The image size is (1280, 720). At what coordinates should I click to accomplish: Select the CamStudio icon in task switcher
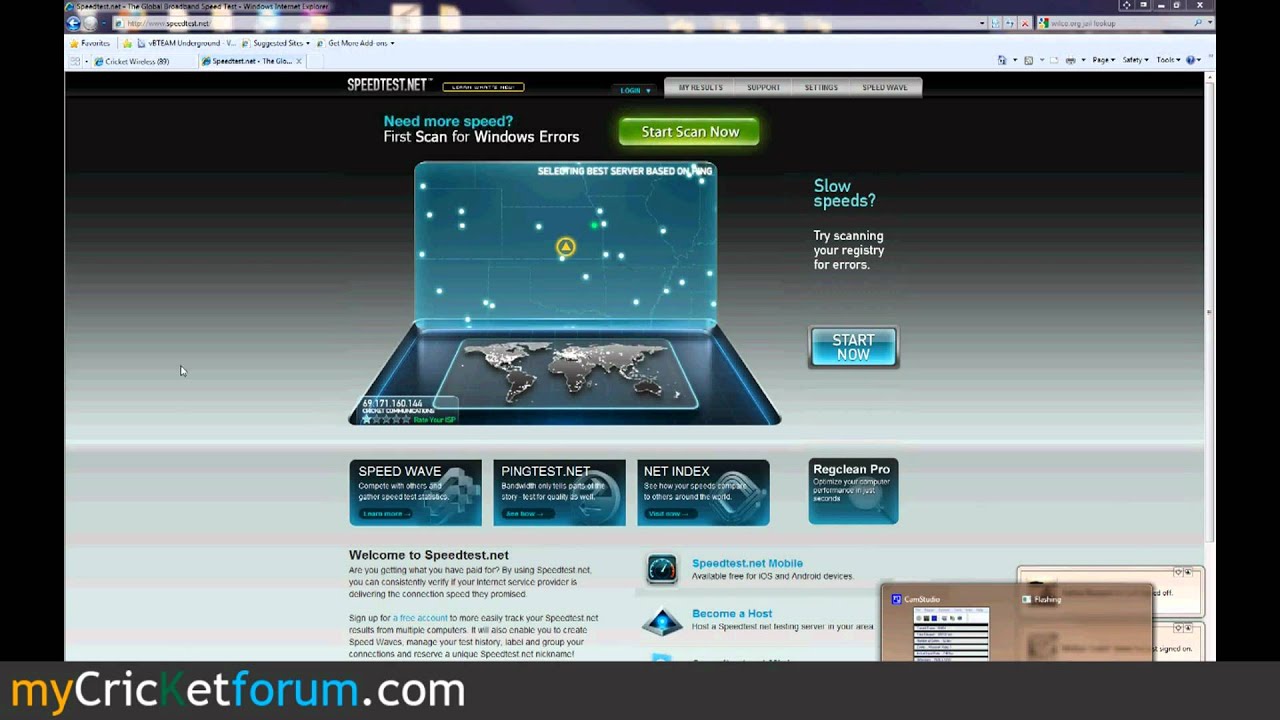[x=897, y=600]
